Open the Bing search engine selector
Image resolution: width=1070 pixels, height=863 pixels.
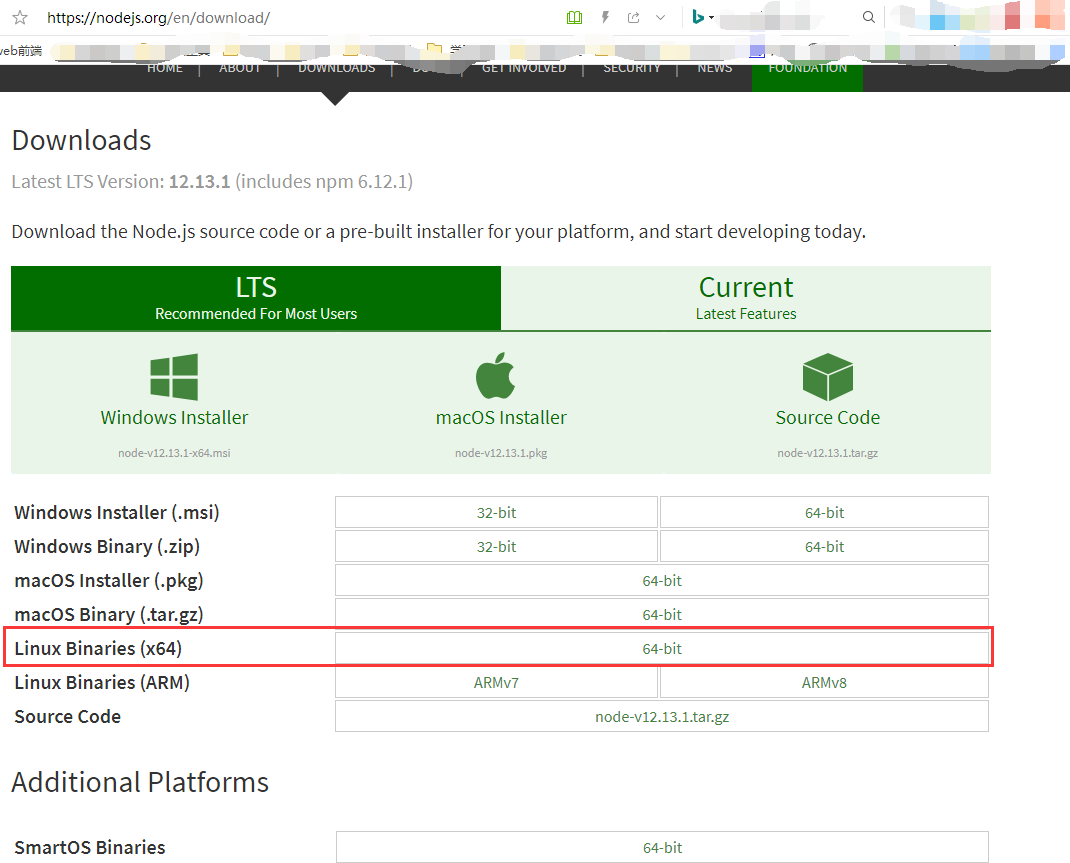coord(702,17)
